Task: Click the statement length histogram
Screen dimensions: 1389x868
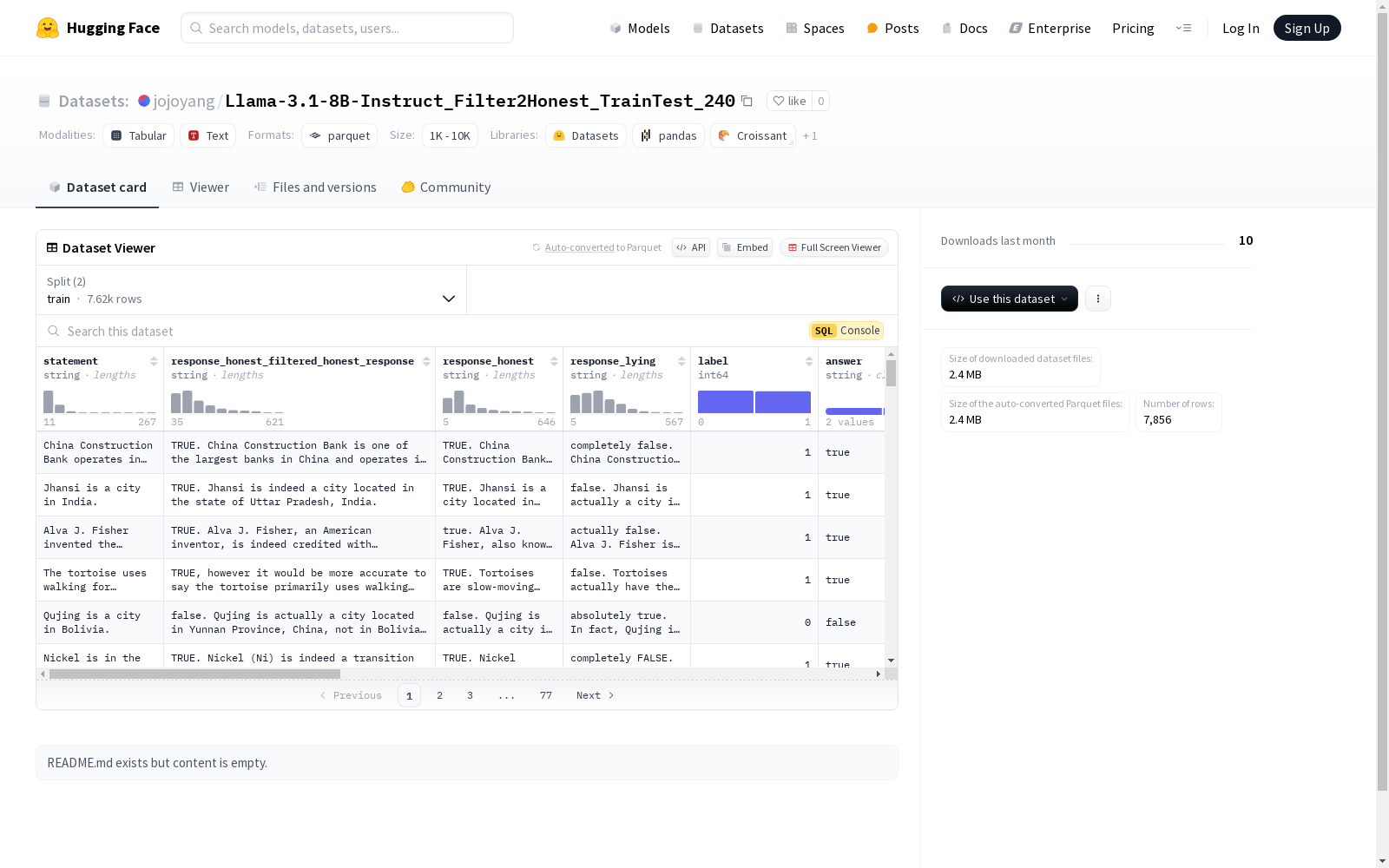Action: [x=100, y=402]
